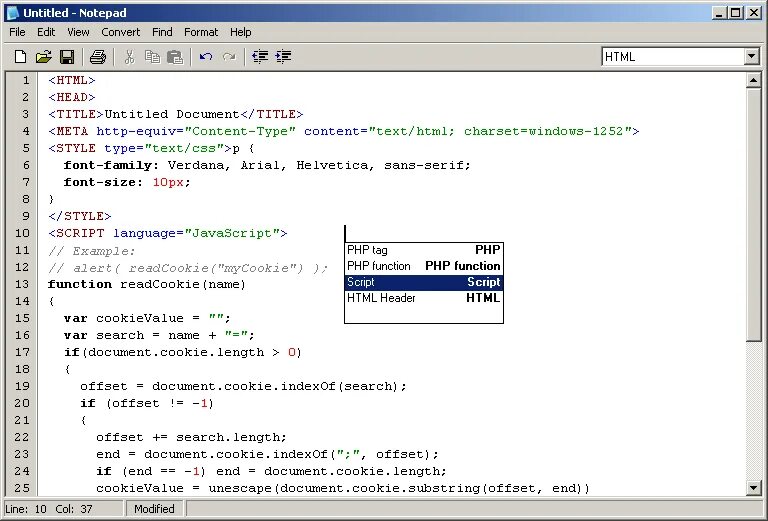Open the Find menu
Viewport: 768px width, 521px height.
162,32
